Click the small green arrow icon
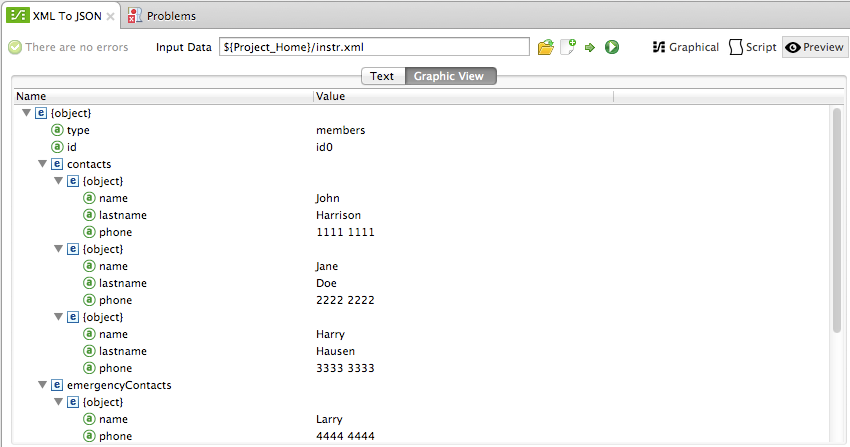This screenshot has height=447, width=850. click(590, 48)
